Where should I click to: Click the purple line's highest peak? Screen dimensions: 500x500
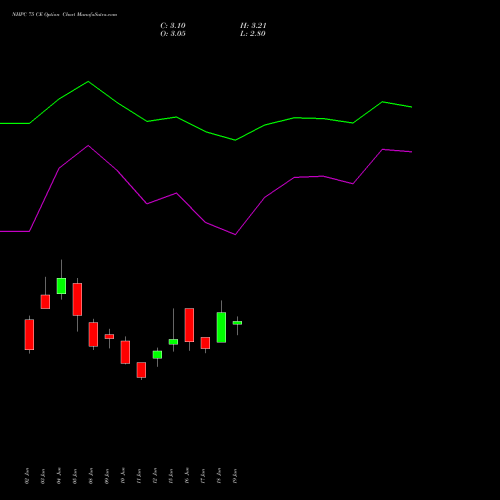[88, 146]
